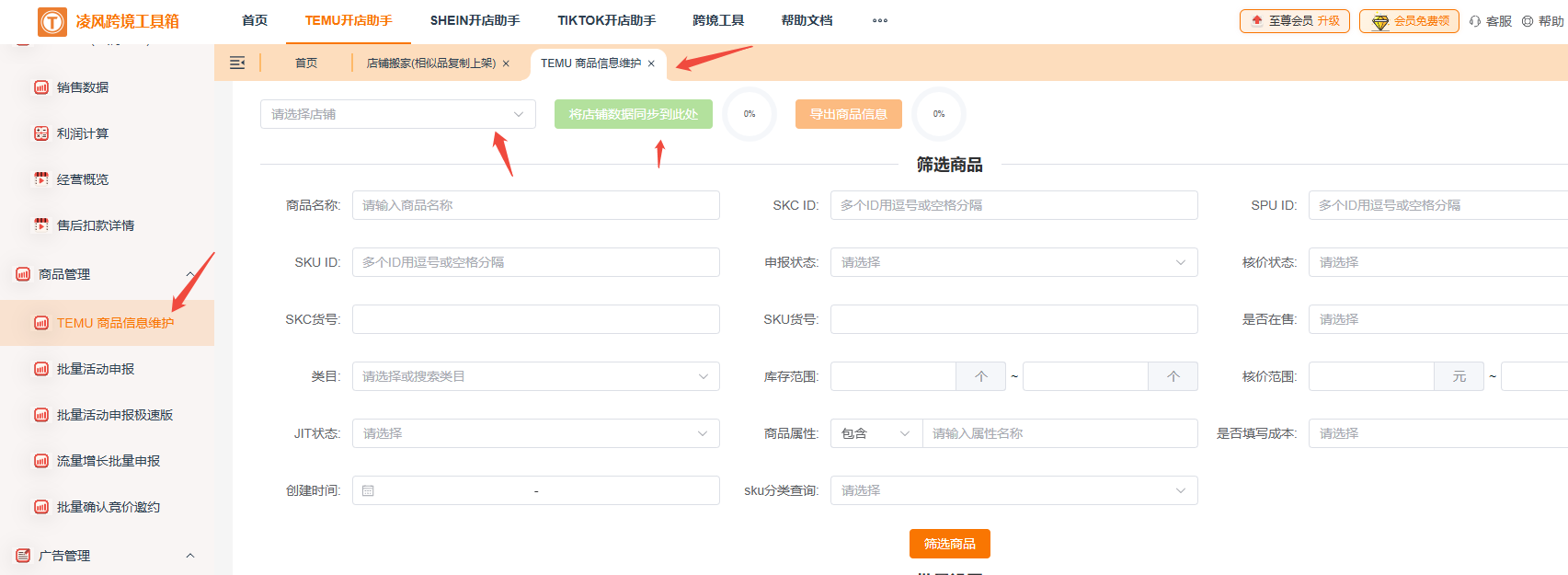Open 跨境工具 in top navigation
This screenshot has width=1568, height=575.
pos(718,20)
